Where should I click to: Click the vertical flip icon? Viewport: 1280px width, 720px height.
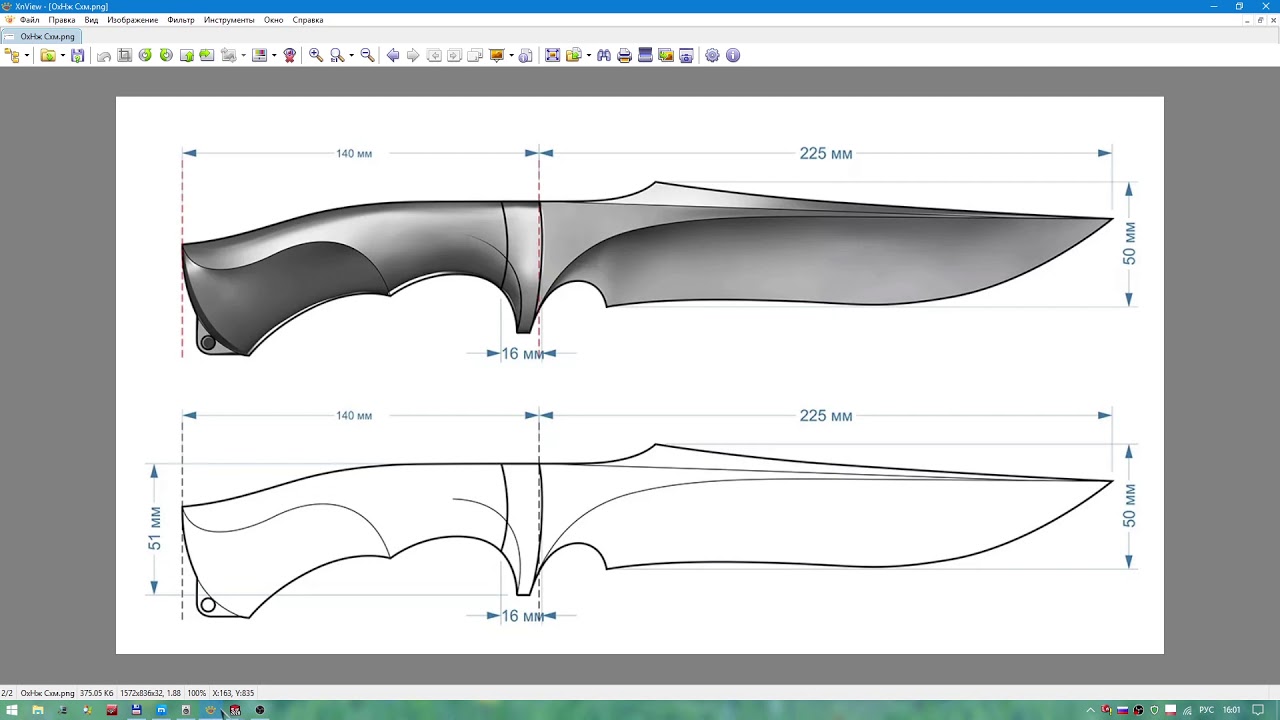187,56
